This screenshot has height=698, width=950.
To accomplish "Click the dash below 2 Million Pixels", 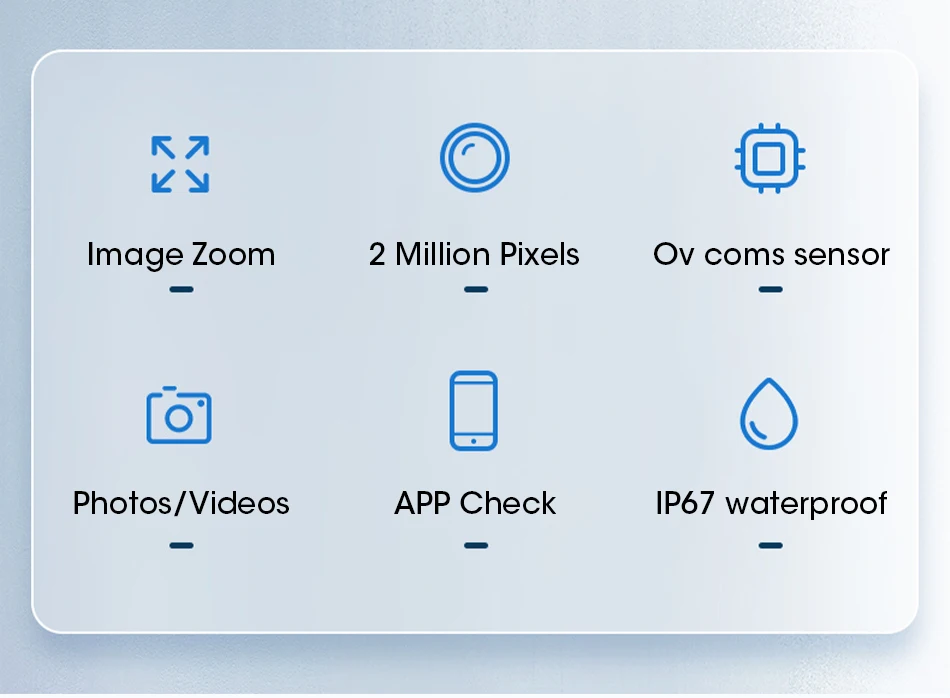I will [x=476, y=290].
